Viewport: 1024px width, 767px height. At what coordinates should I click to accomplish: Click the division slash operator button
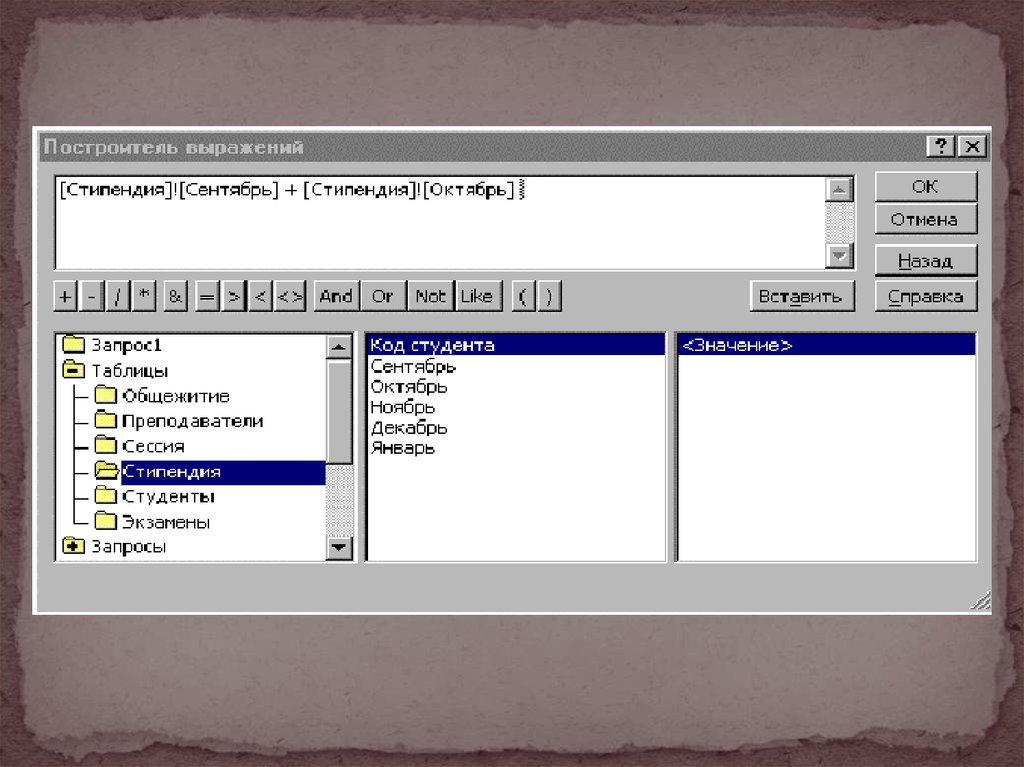pyautogui.click(x=119, y=296)
